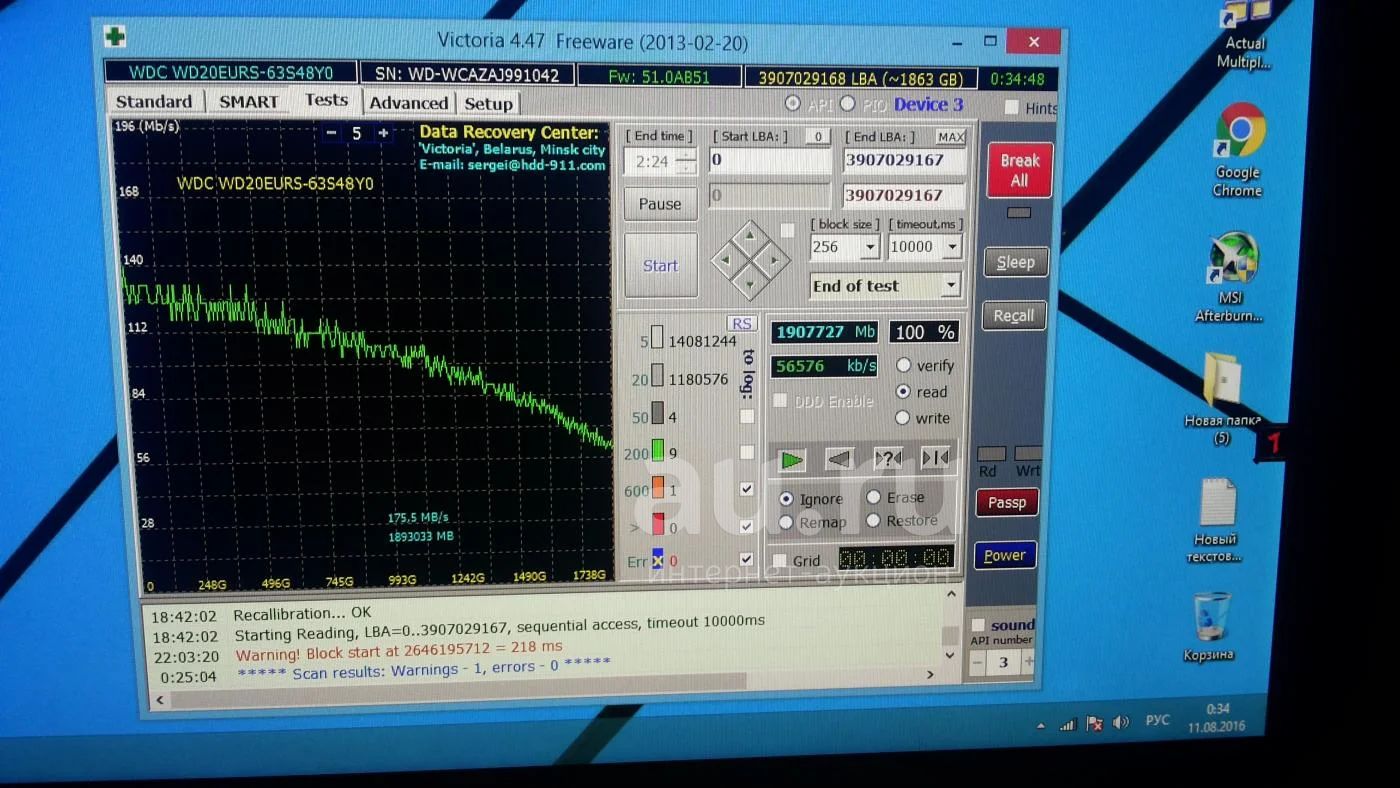Click the left arrow on the diamond pad
This screenshot has height=788, width=1400.
point(726,260)
